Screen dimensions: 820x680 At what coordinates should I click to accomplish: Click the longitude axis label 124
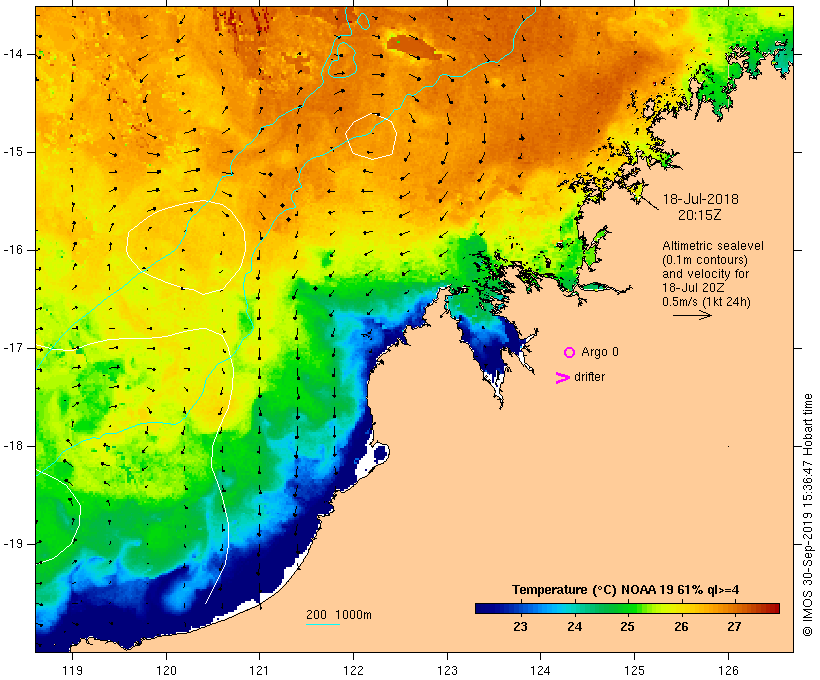[540, 671]
